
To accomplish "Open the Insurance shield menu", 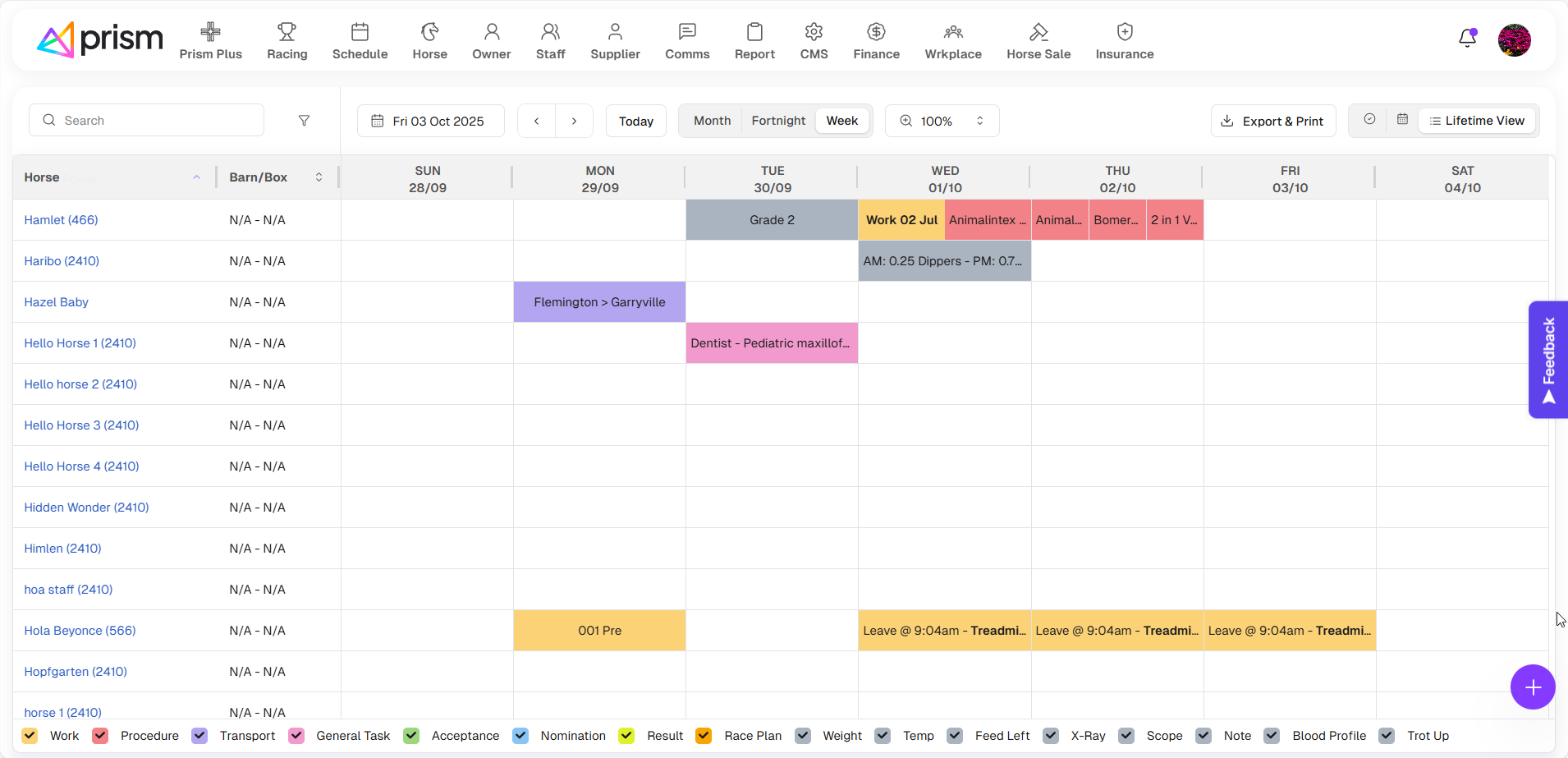I will pos(1124,41).
